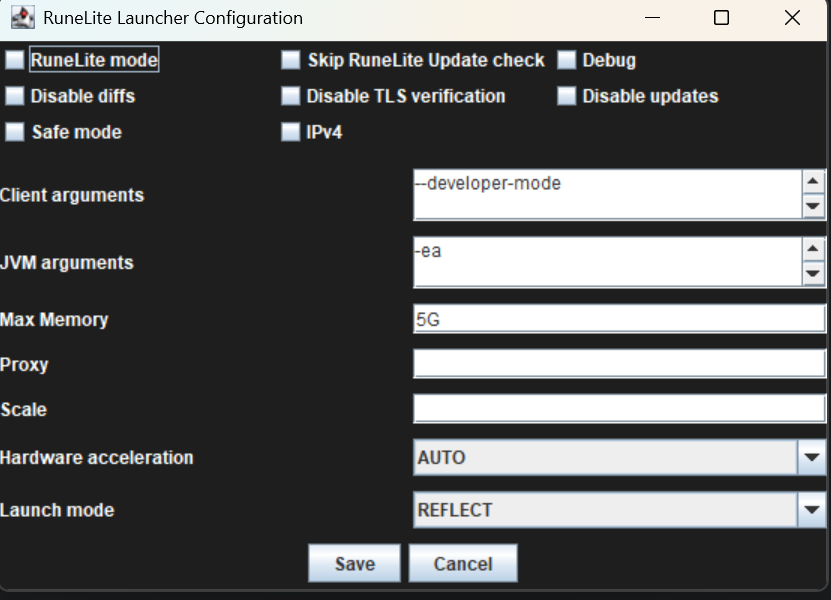Enable Disable updates

click(567, 96)
